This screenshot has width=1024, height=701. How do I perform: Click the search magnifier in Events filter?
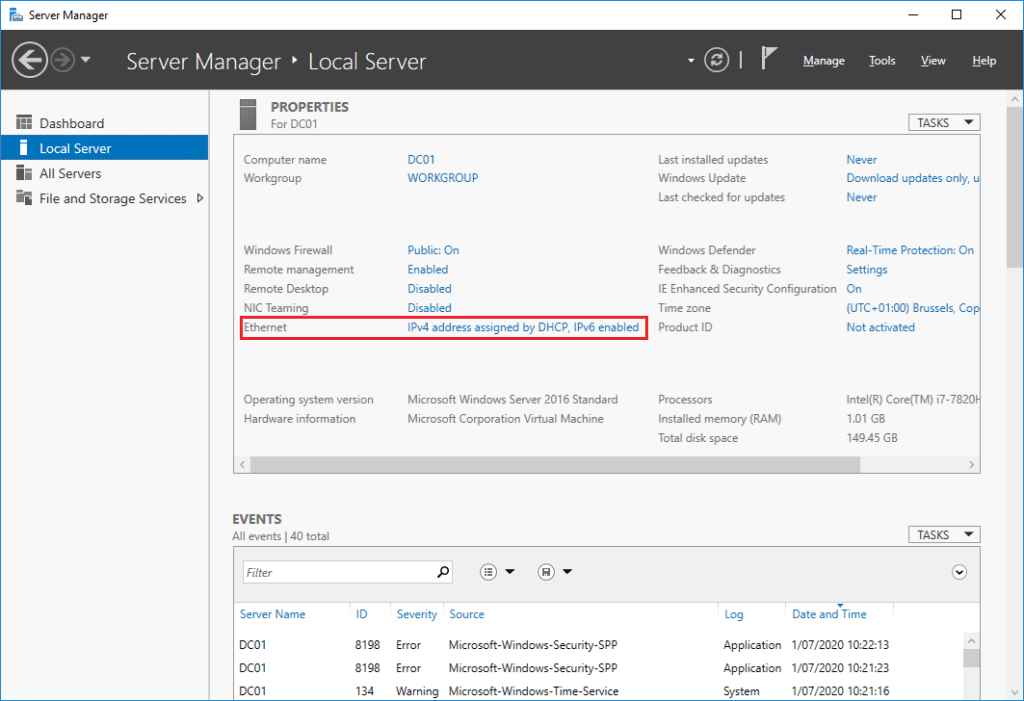443,572
